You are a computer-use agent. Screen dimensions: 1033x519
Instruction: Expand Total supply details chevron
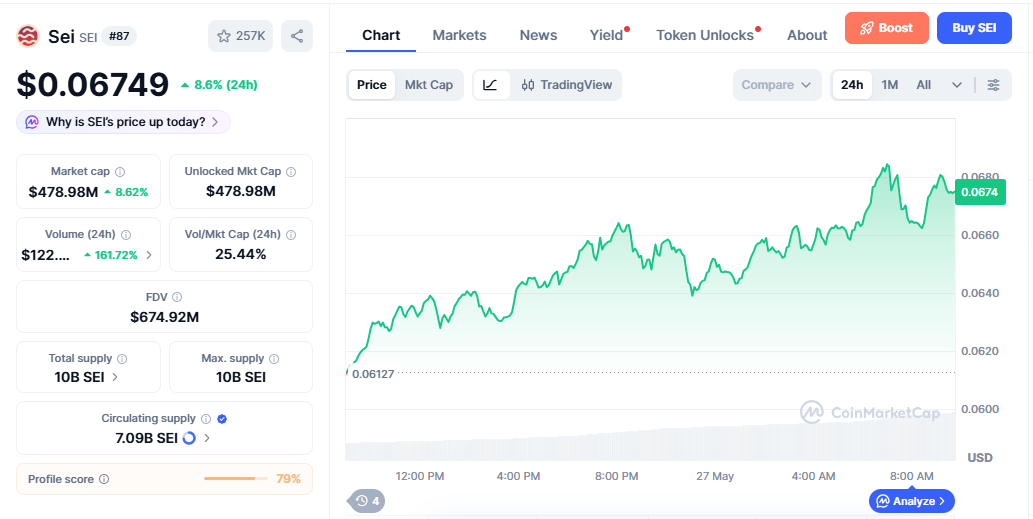[x=115, y=377]
